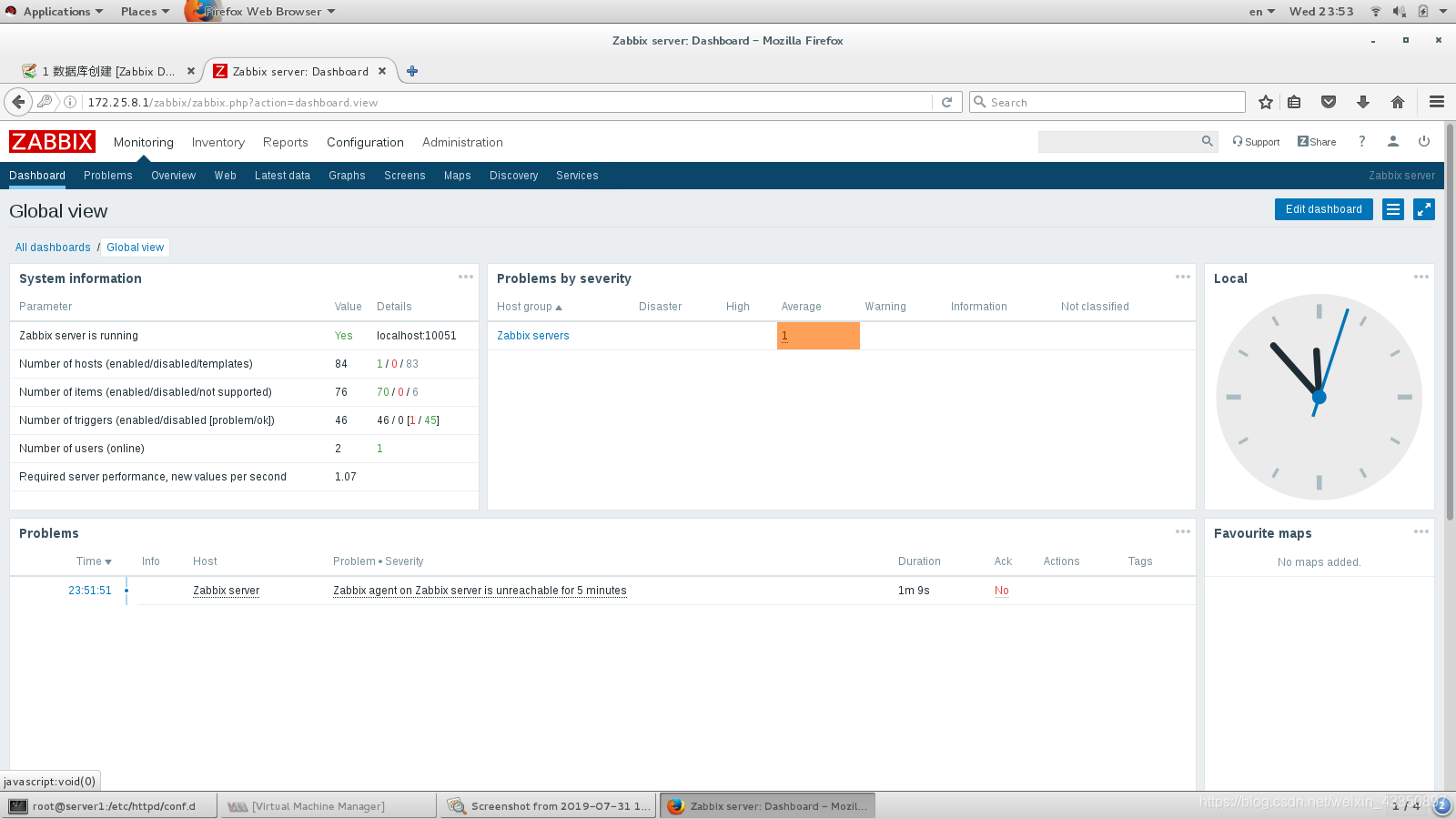
Task: Open Zabbix Support link
Action: (x=1256, y=142)
